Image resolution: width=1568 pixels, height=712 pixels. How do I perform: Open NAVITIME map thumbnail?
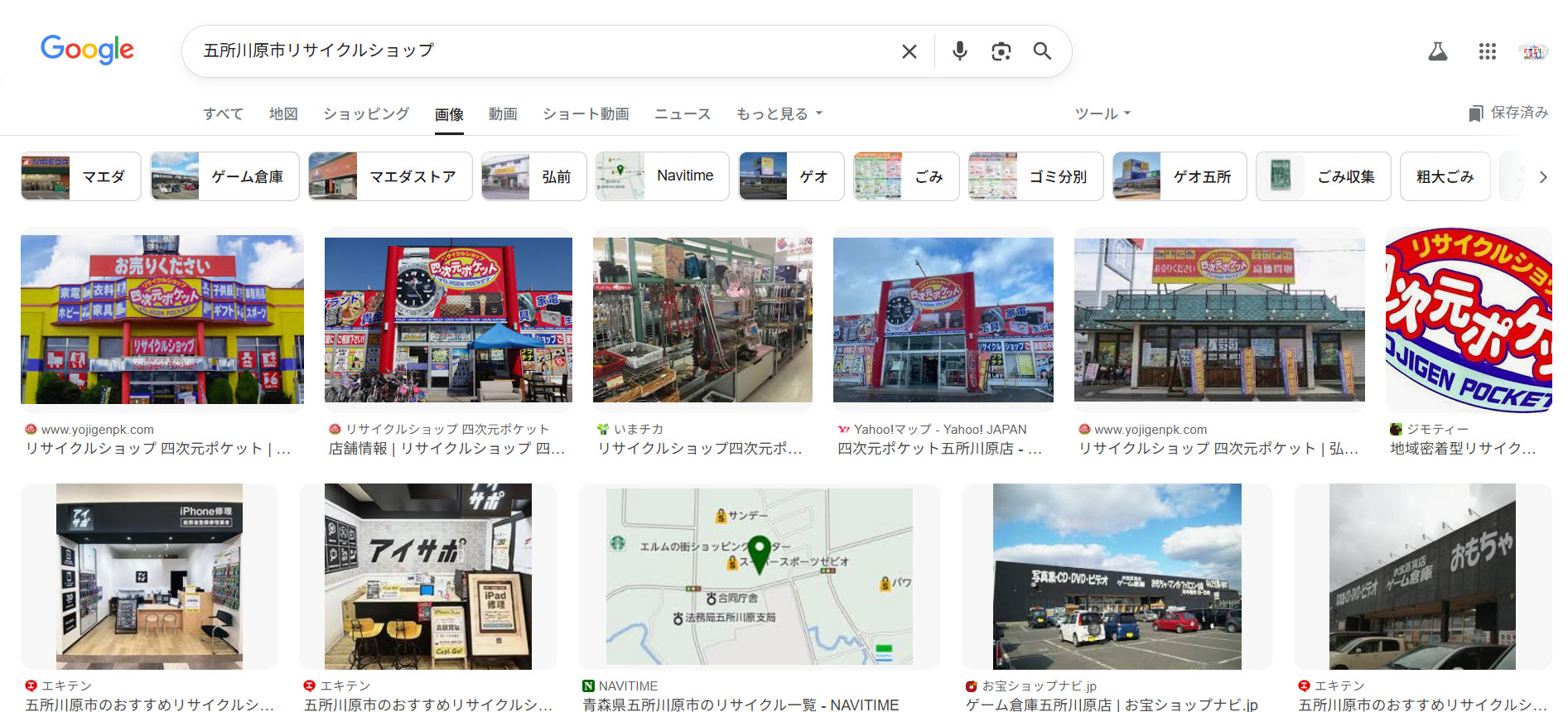760,576
